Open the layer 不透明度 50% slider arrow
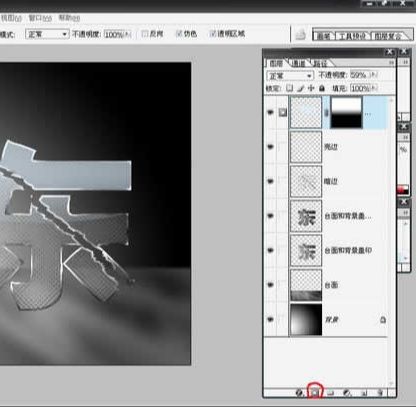 click(x=373, y=75)
